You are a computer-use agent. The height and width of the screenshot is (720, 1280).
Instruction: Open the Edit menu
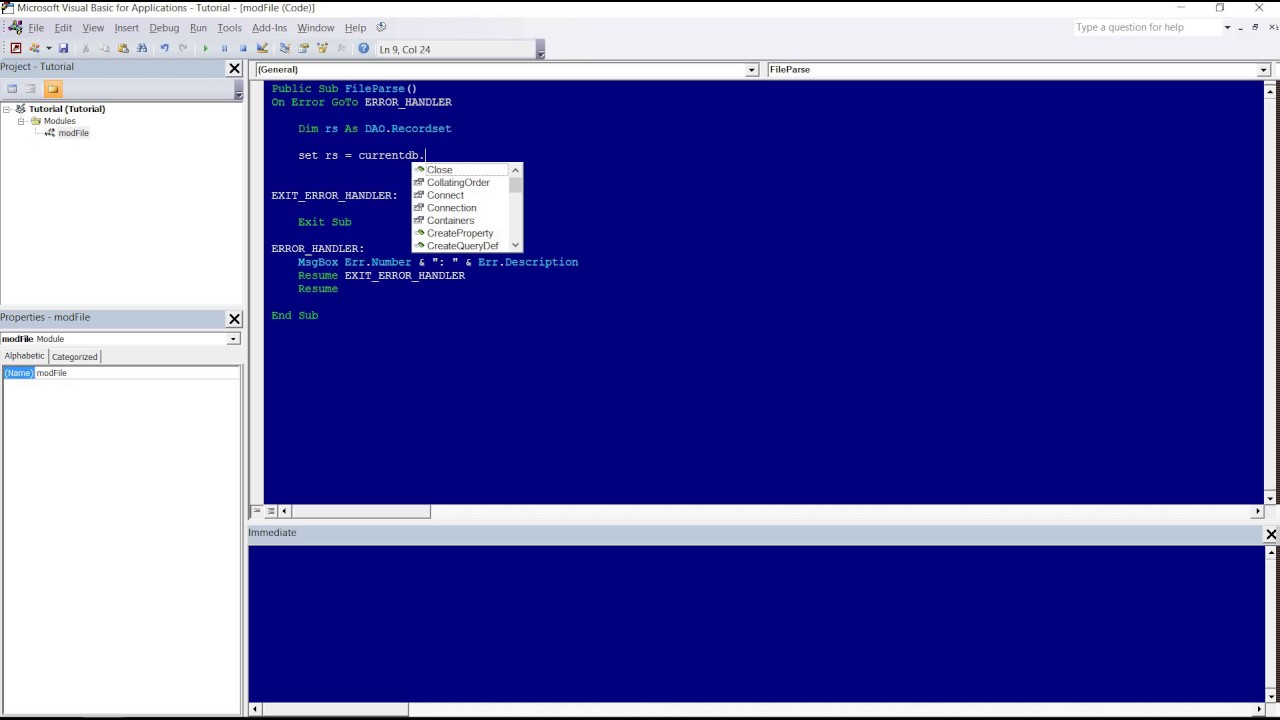(x=63, y=28)
